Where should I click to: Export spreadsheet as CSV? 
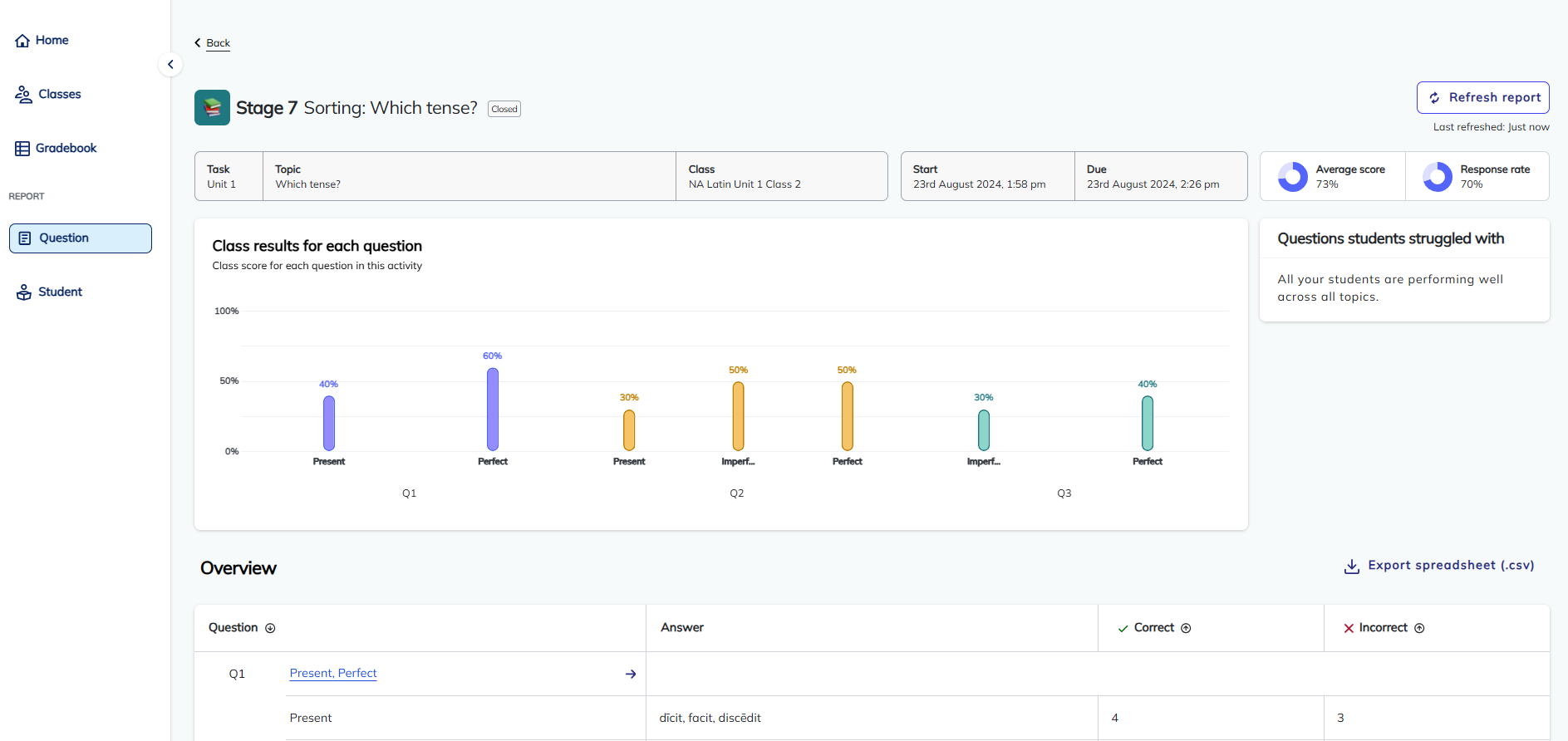[1439, 566]
